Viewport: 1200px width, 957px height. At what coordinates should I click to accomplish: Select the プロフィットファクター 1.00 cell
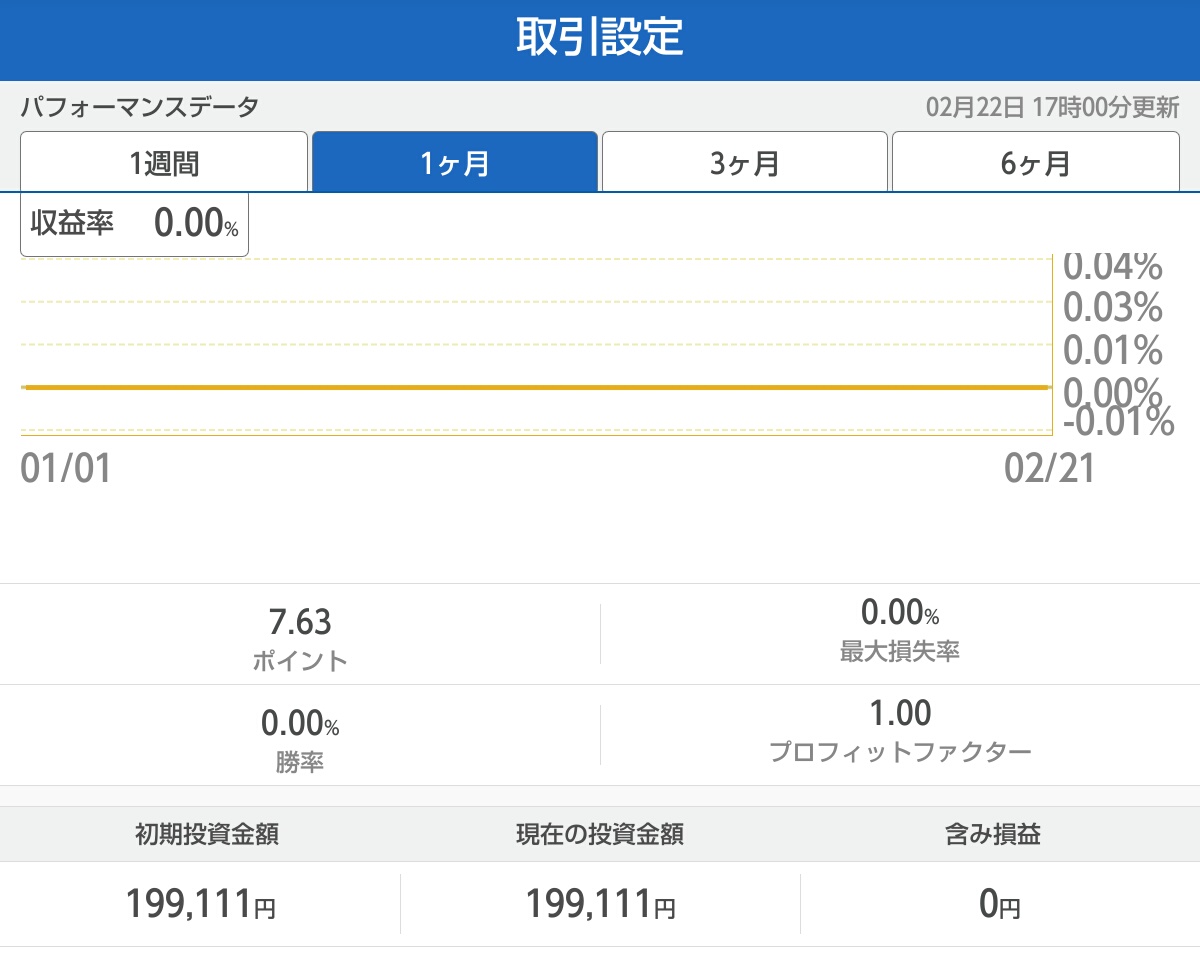pyautogui.click(x=900, y=730)
